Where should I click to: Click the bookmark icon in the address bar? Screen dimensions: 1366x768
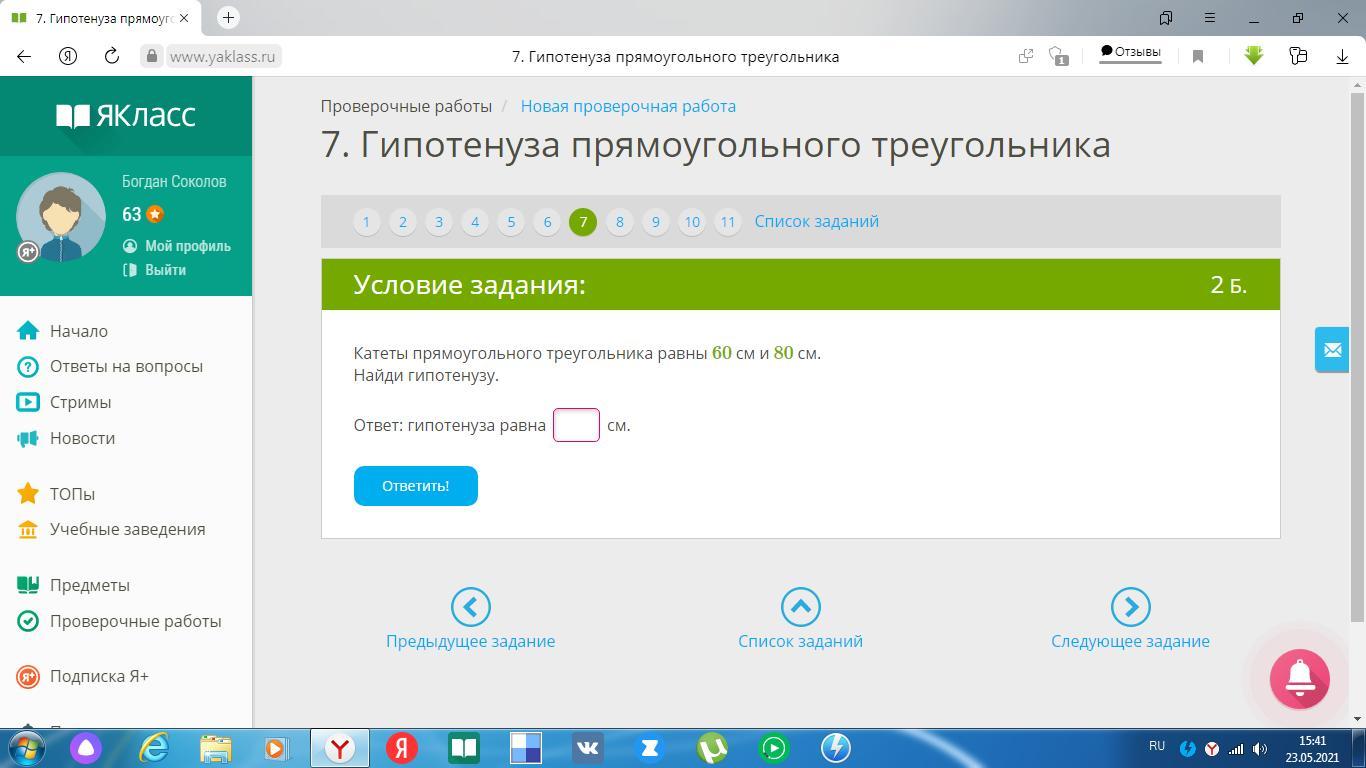coord(1197,56)
